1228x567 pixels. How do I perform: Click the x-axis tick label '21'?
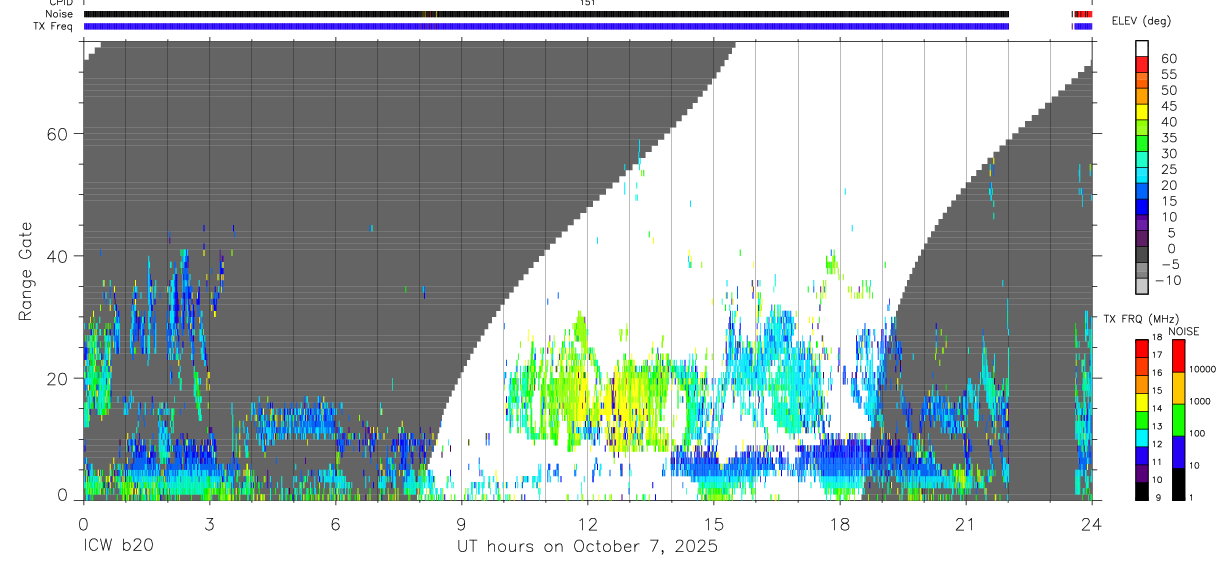[965, 524]
